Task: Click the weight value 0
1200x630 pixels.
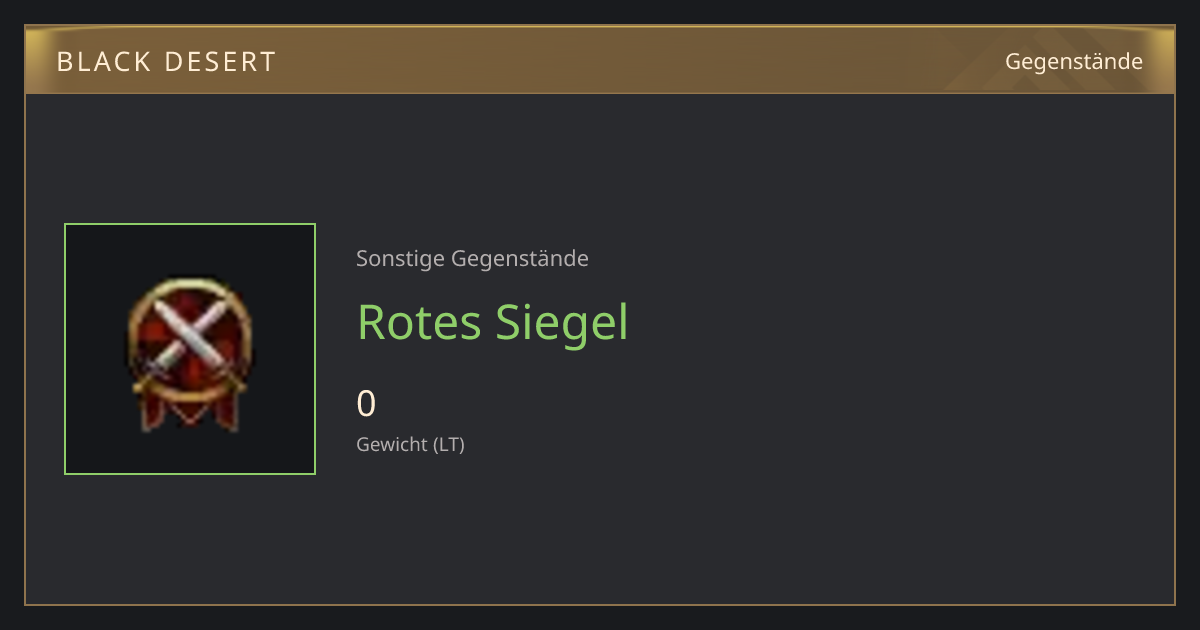Action: click(366, 404)
